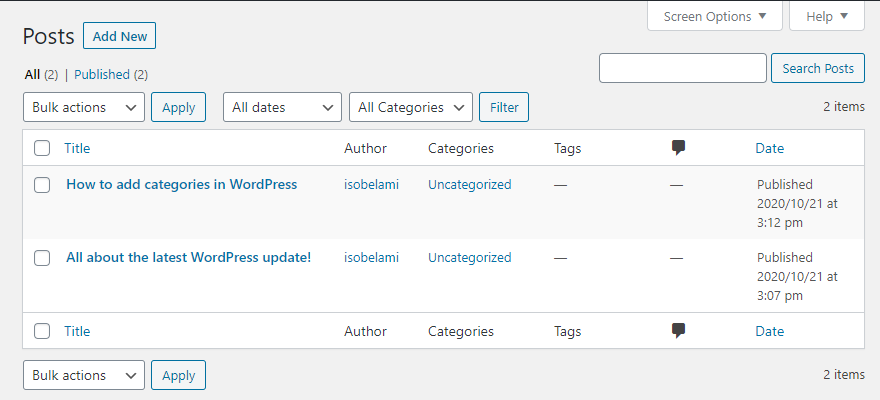
Task: Check the box for 'All about the latest WordPress update!'
Action: (42, 258)
